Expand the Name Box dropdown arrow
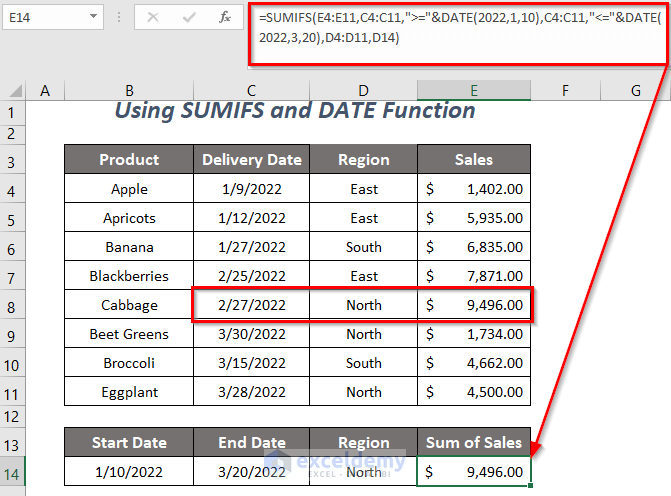Image resolution: width=671 pixels, height=496 pixels. pos(93,17)
